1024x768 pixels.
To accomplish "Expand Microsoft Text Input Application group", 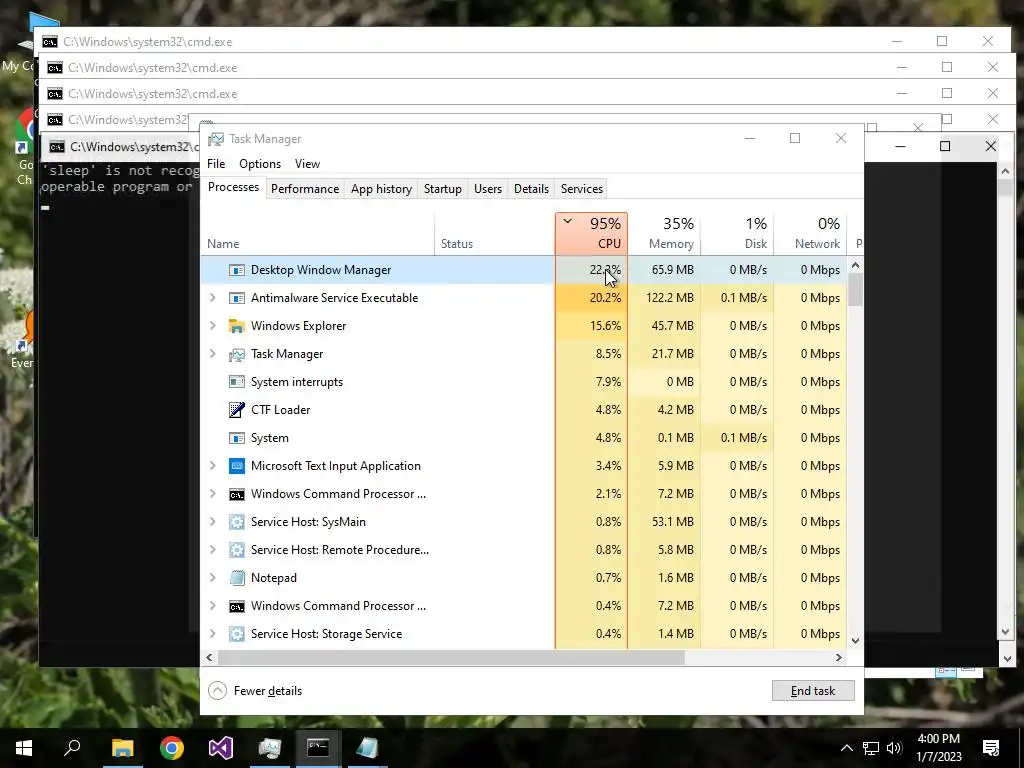I will pos(212,466).
